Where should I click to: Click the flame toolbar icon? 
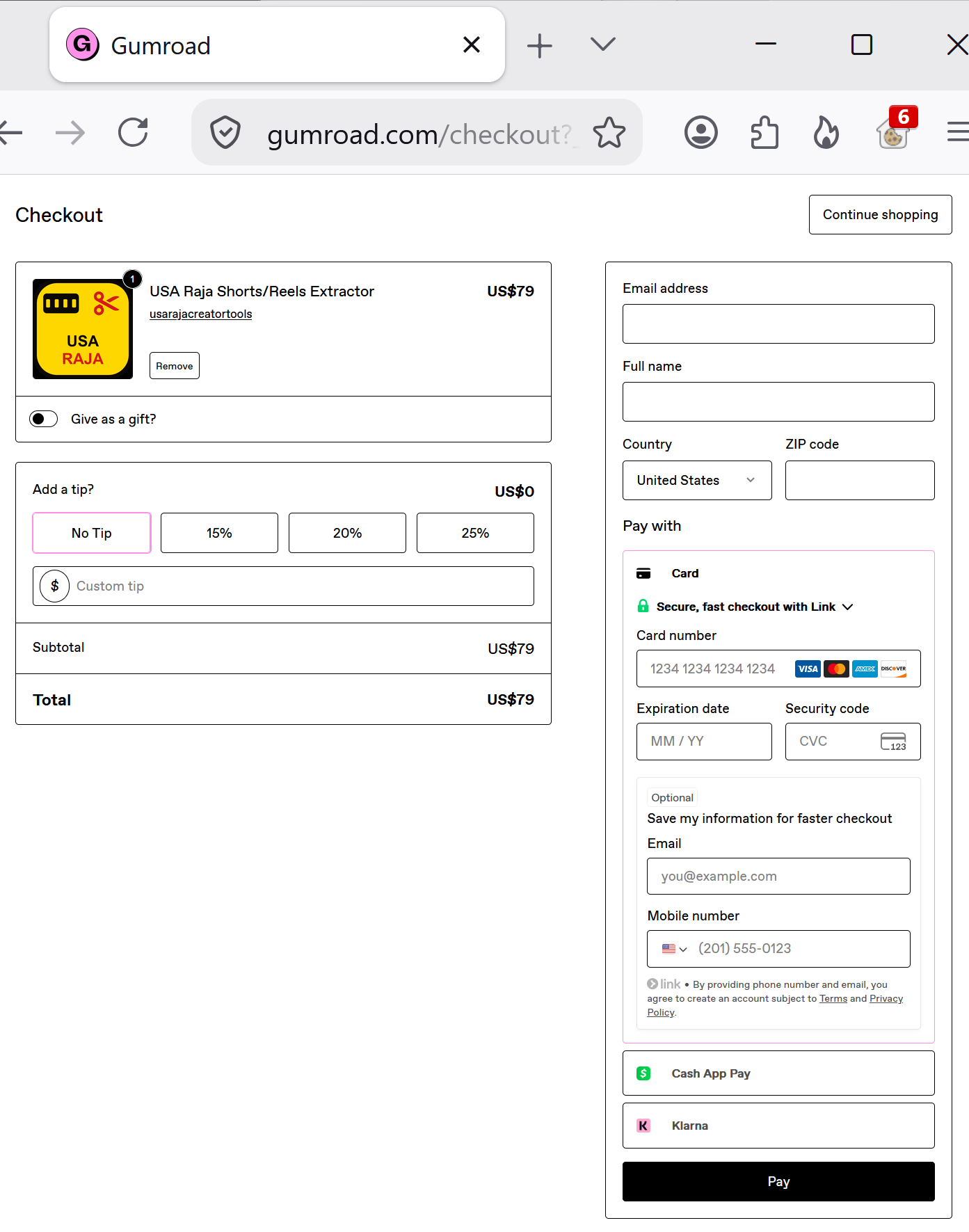pos(826,132)
